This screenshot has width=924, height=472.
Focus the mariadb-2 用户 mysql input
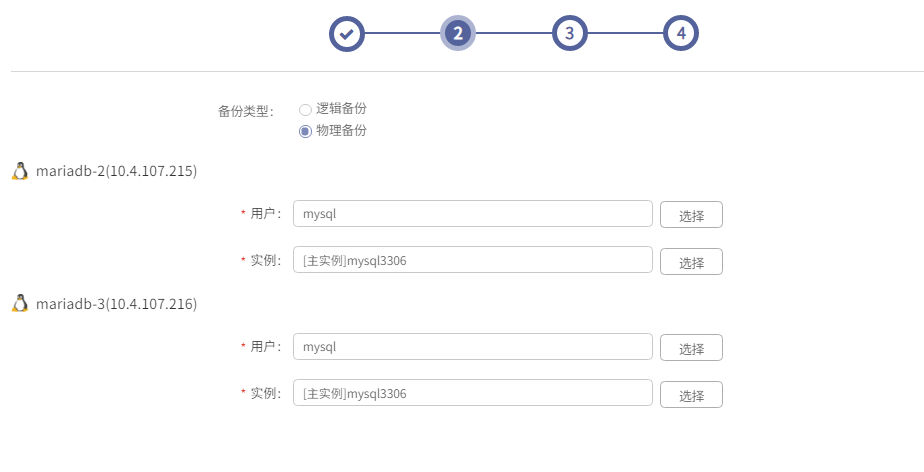473,213
